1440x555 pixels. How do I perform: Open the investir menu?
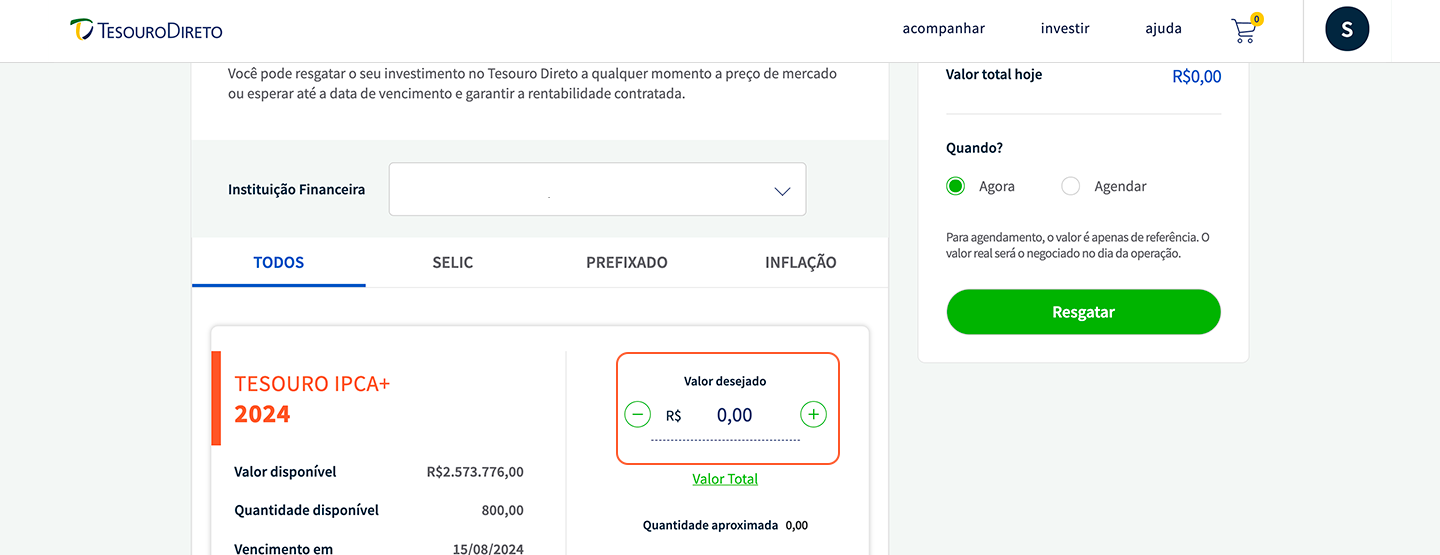1065,29
